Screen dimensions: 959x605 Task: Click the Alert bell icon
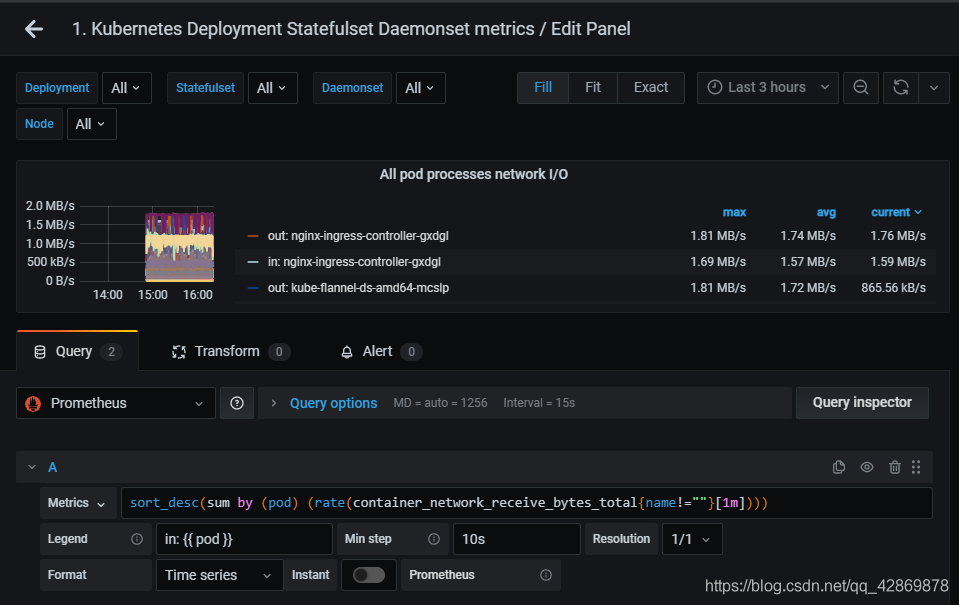tap(347, 352)
